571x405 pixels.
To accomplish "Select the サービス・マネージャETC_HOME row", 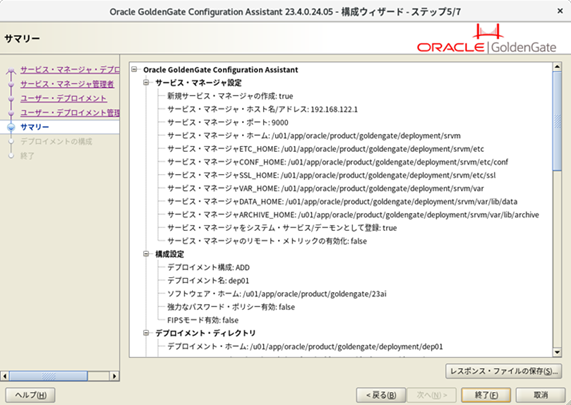I will click(326, 149).
